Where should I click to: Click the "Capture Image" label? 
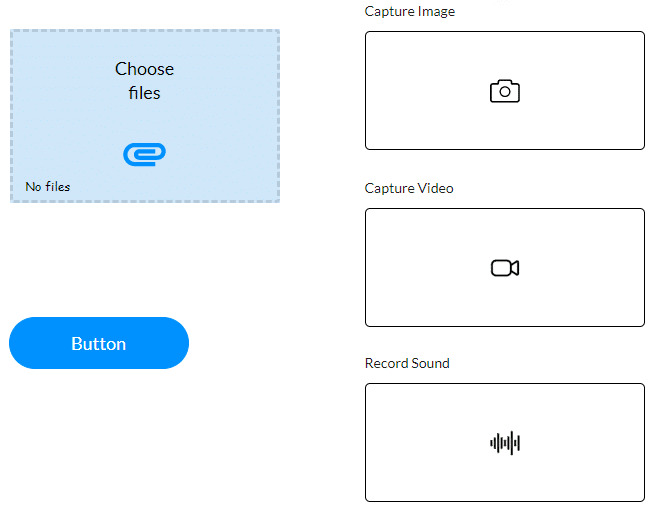pos(410,12)
